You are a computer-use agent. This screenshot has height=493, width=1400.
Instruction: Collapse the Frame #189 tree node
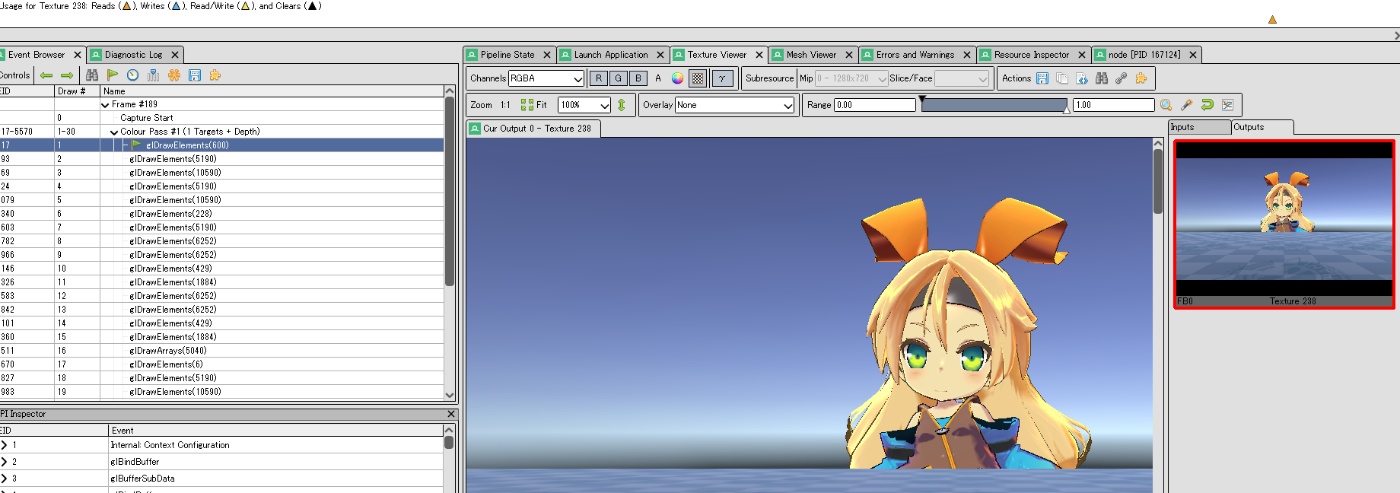coord(106,104)
